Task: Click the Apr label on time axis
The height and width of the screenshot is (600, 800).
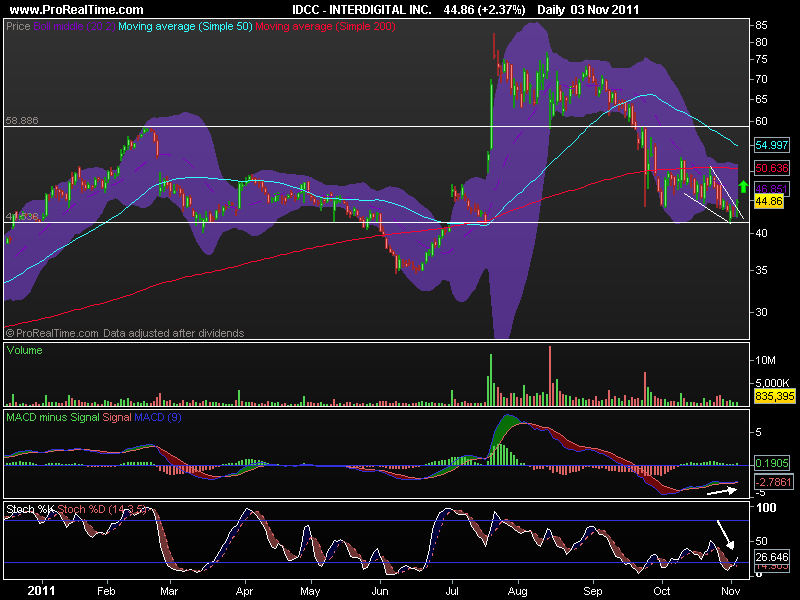Action: point(244,591)
